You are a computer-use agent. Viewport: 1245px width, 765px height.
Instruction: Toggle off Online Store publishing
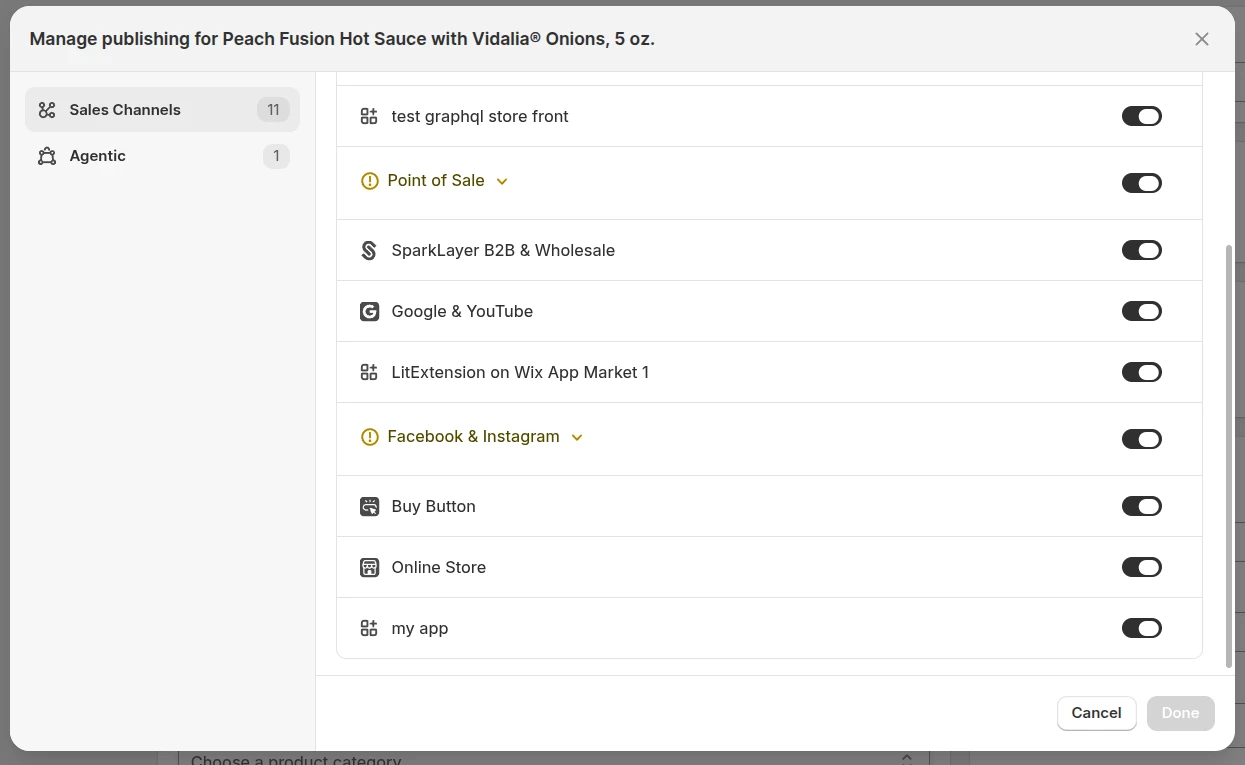click(1141, 567)
